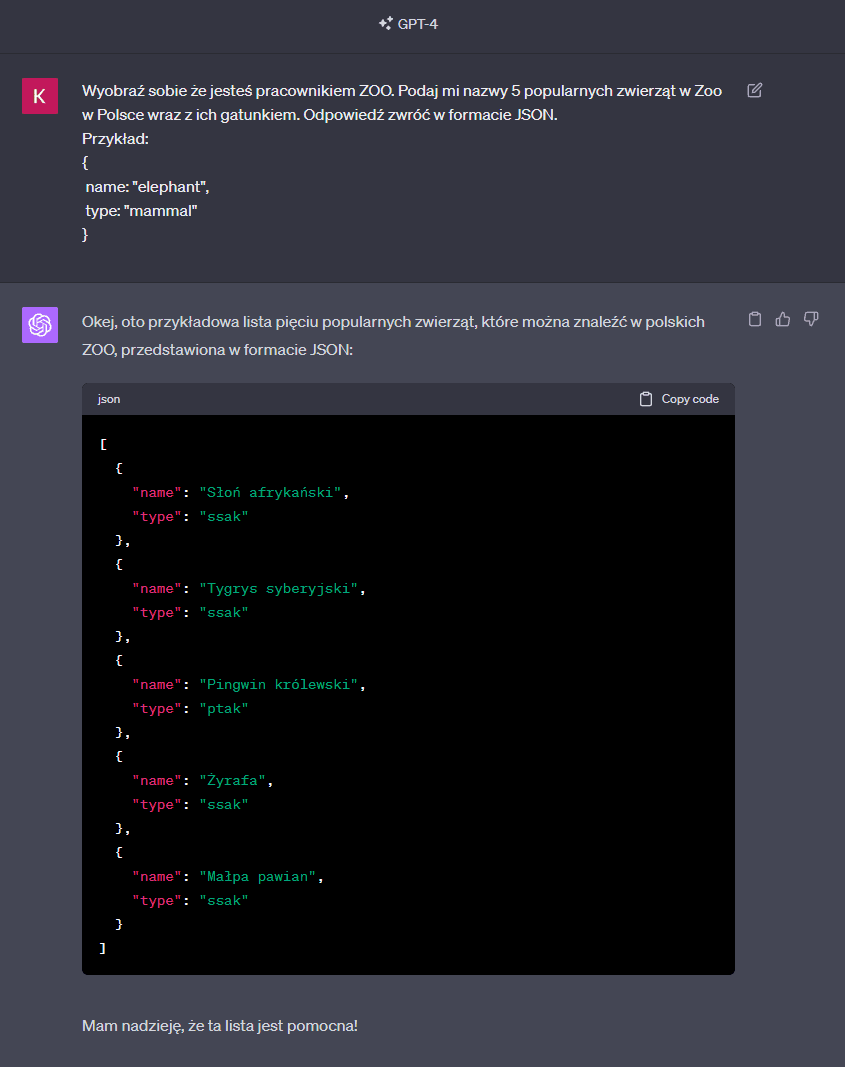Give thumbs up to the response
The height and width of the screenshot is (1067, 845).
[782, 319]
